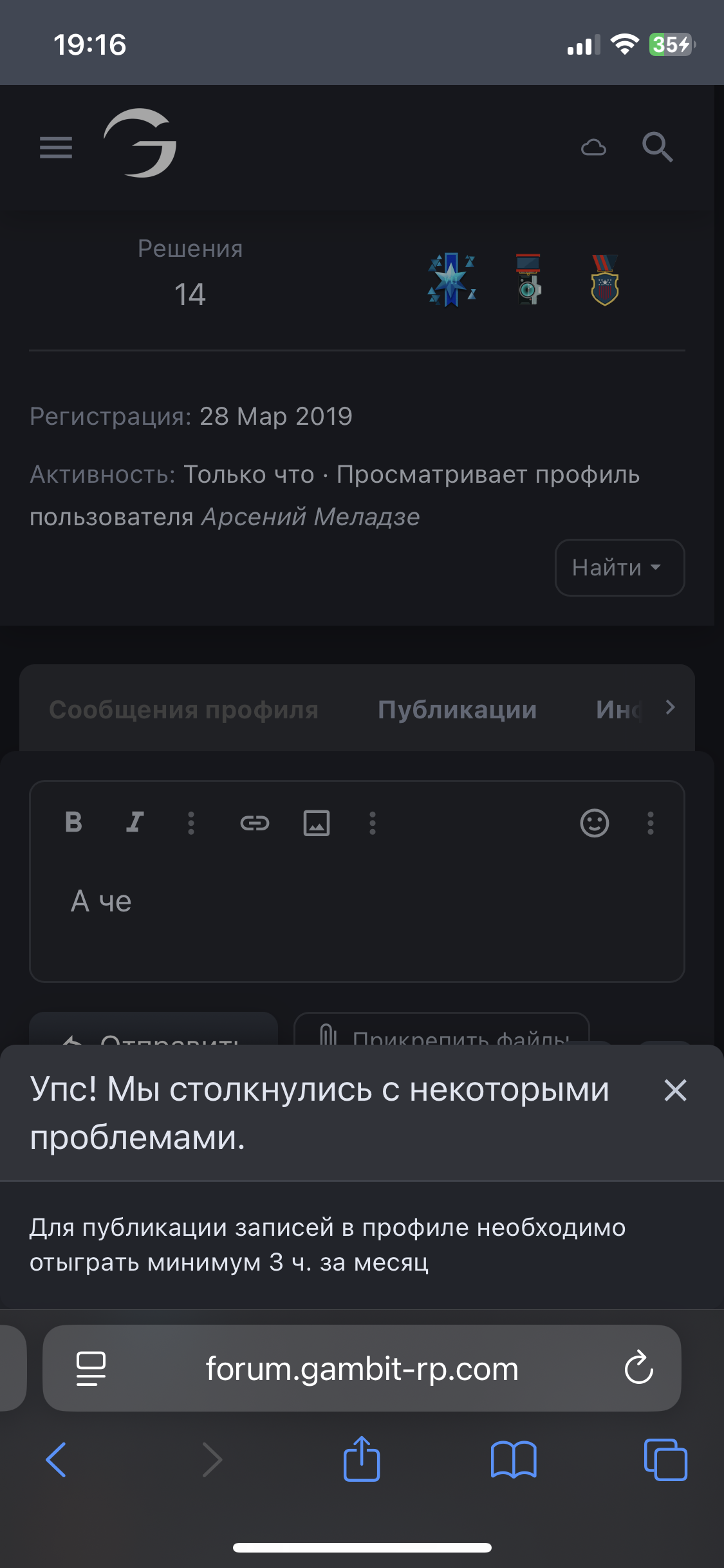Viewport: 724px width, 1568px height.
Task: Open Safari bookmarks book icon
Action: (x=513, y=1459)
